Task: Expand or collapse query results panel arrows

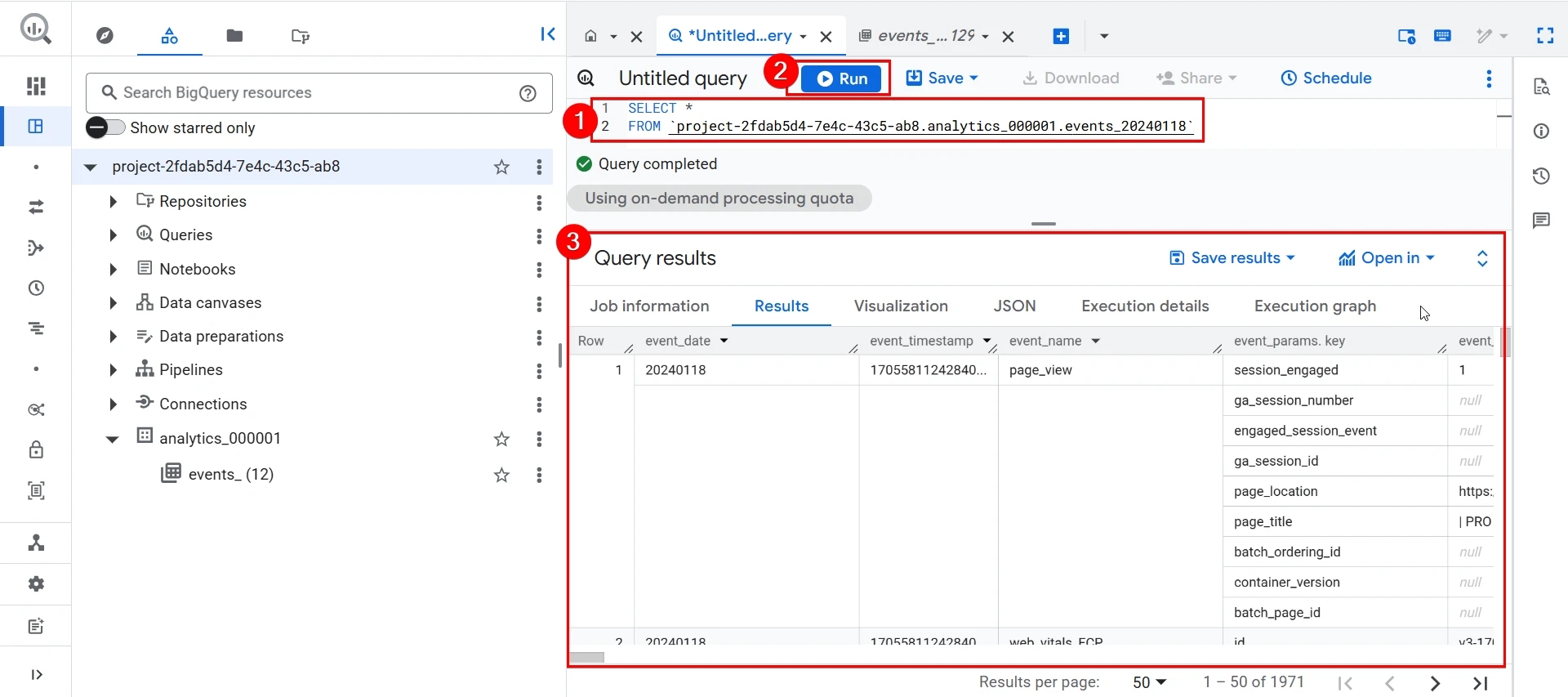Action: pyautogui.click(x=1482, y=258)
